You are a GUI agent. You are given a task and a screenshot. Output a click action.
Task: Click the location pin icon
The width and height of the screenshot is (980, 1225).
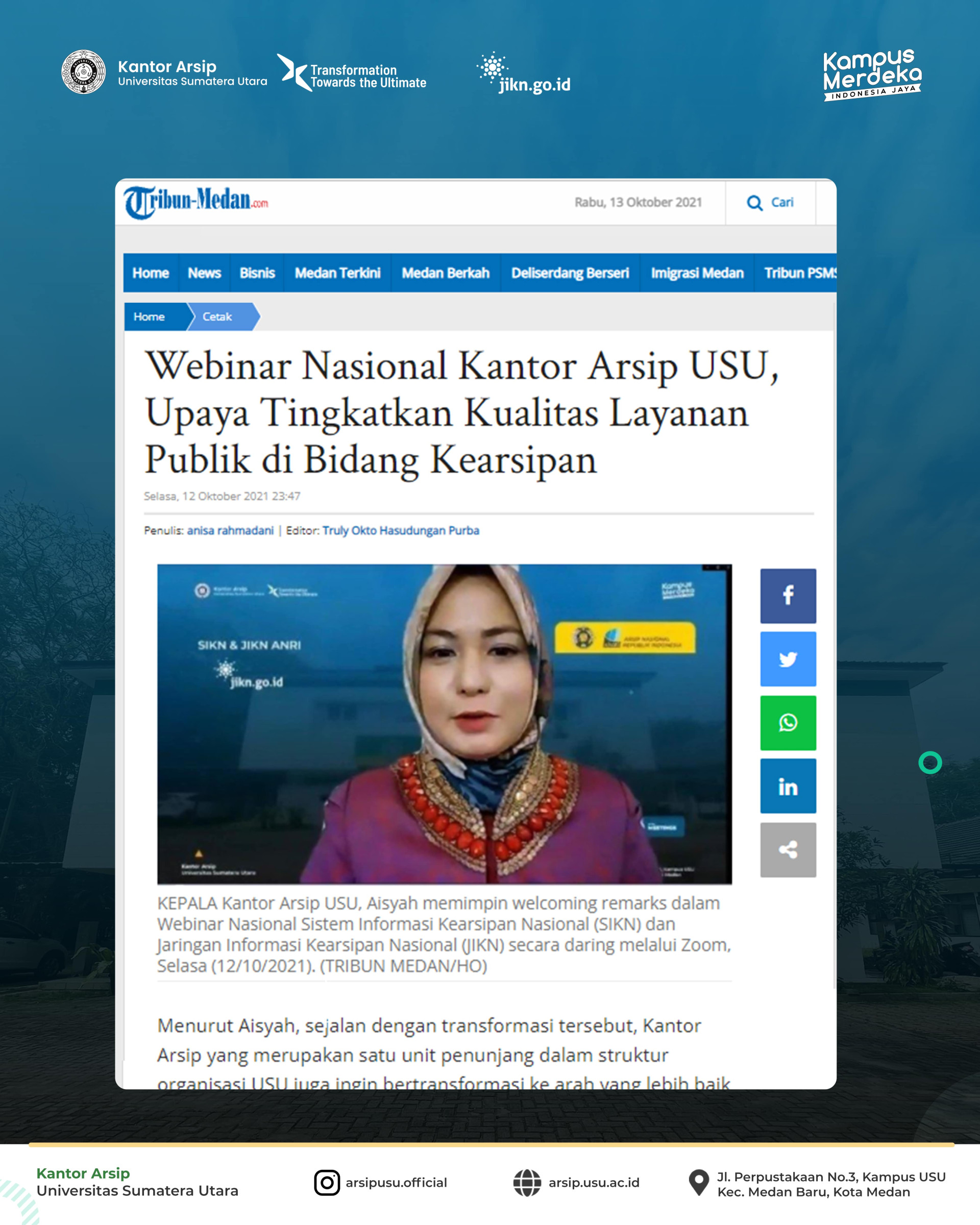pyautogui.click(x=698, y=1183)
